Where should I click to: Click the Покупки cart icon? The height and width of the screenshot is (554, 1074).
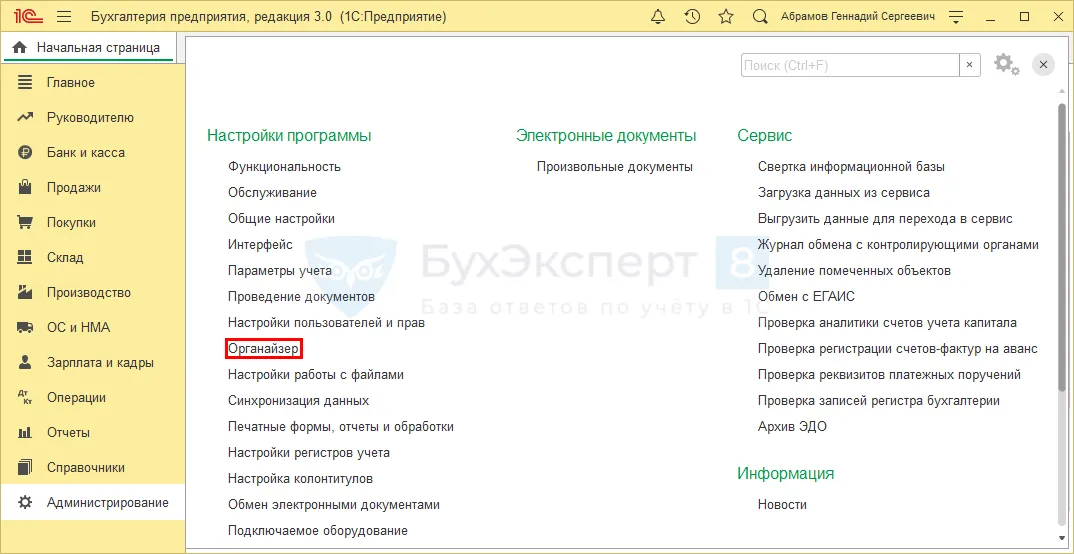pyautogui.click(x=25, y=223)
